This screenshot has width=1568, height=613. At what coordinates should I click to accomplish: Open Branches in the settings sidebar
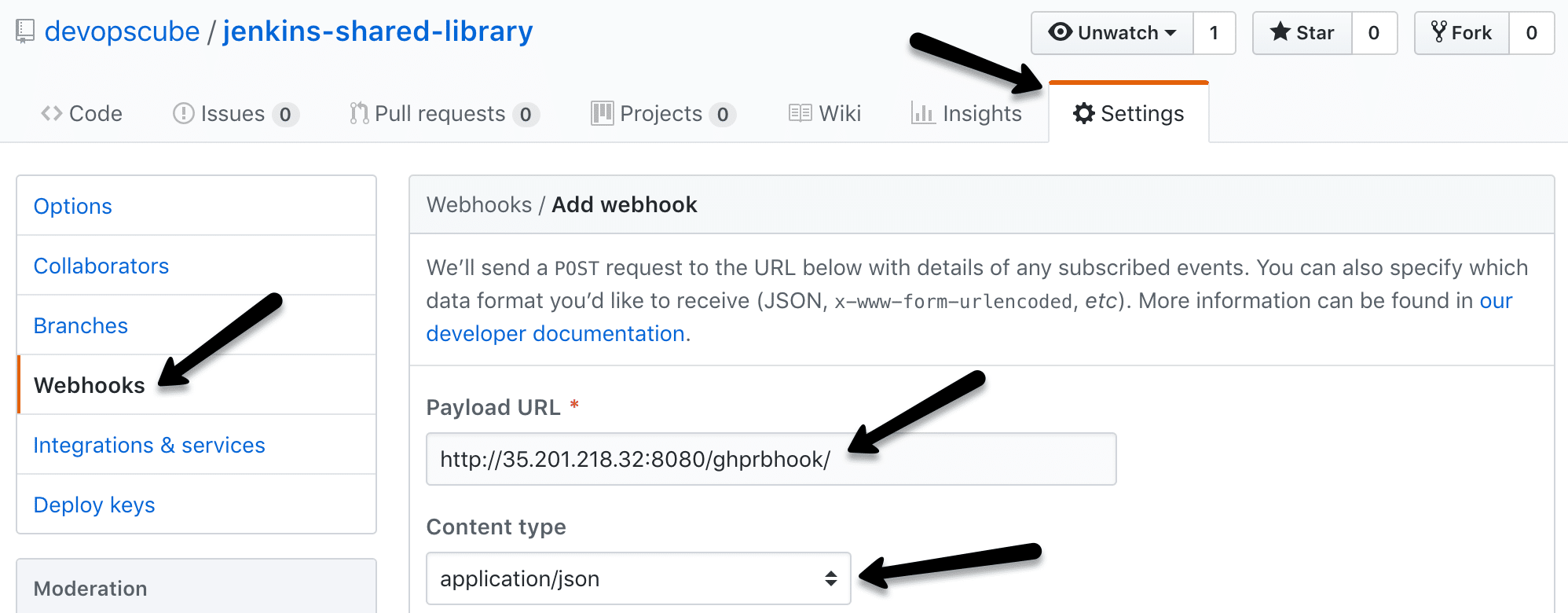click(196, 325)
